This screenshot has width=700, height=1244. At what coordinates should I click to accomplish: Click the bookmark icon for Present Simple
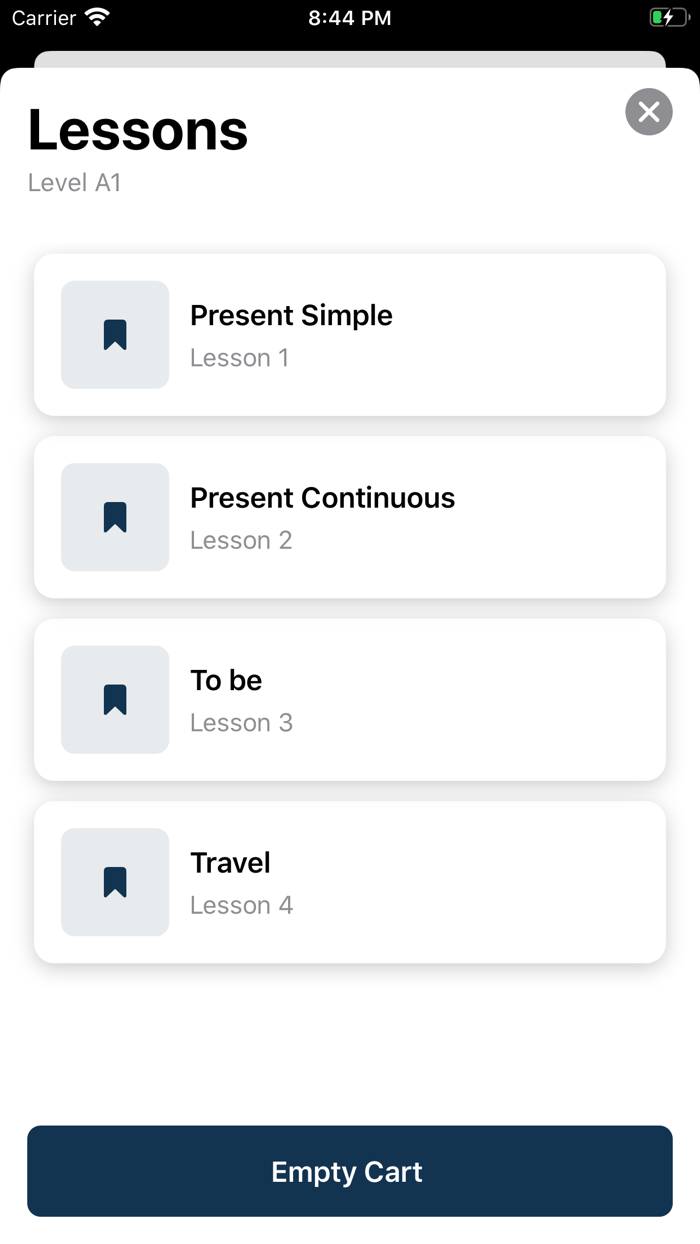pos(114,335)
